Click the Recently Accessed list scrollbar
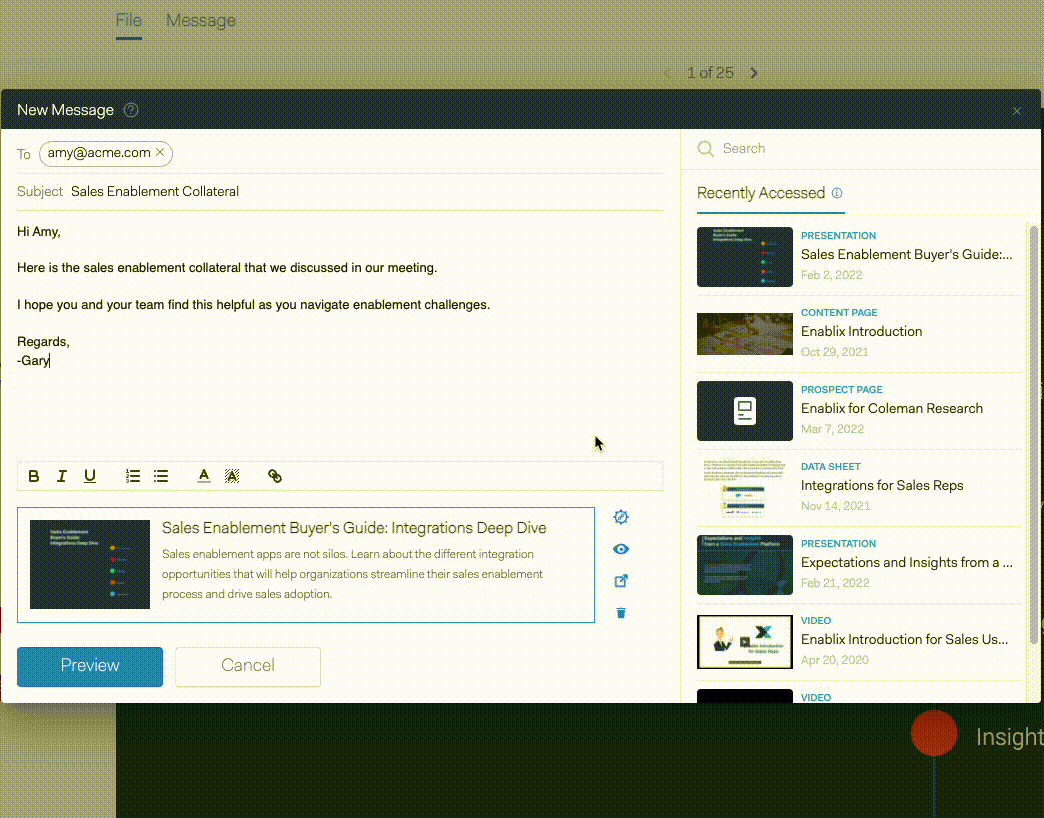 pyautogui.click(x=1033, y=434)
